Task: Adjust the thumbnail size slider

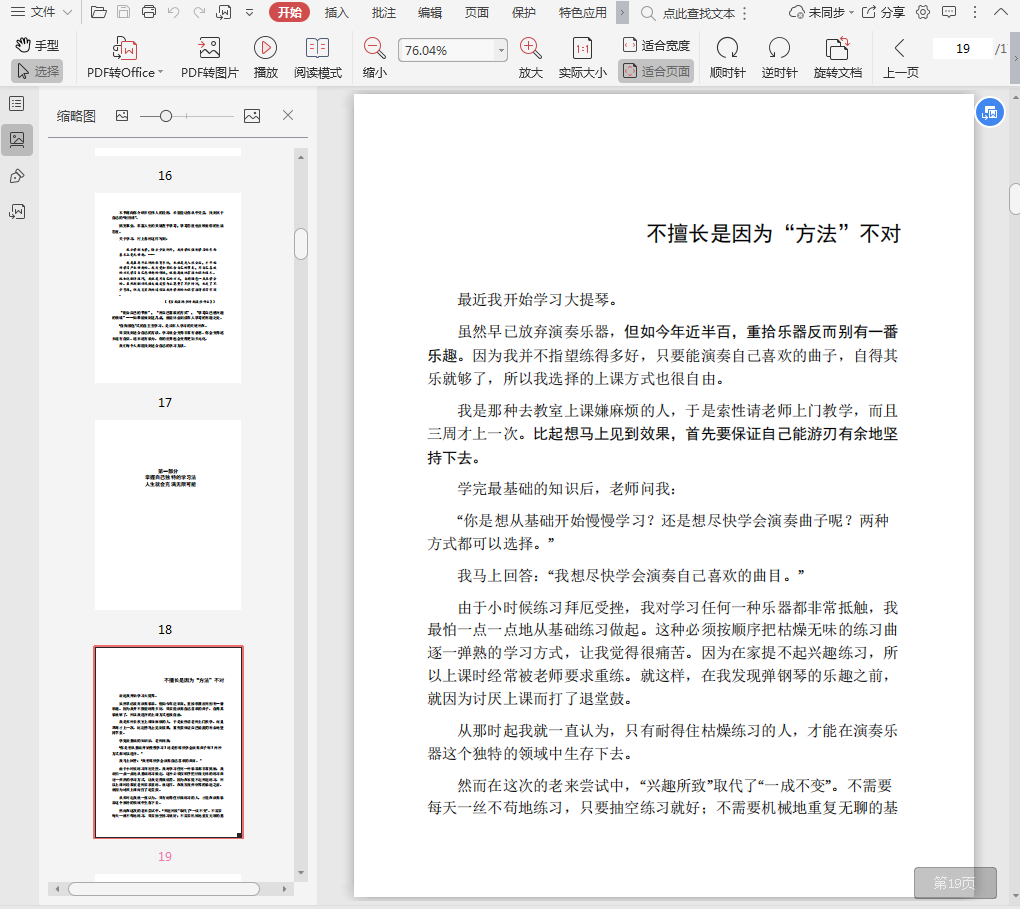Action: (x=166, y=116)
